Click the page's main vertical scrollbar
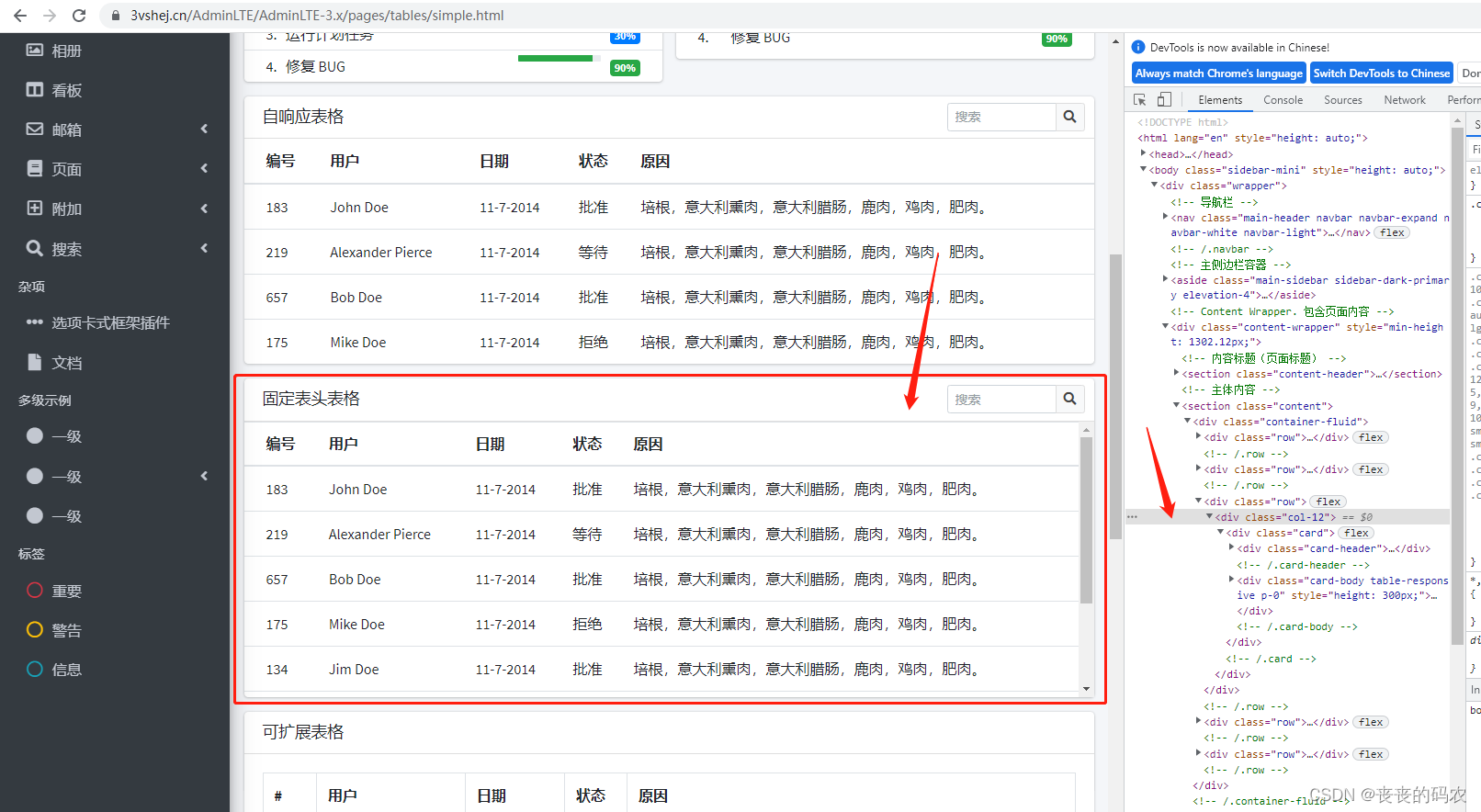 pyautogui.click(x=1116, y=395)
